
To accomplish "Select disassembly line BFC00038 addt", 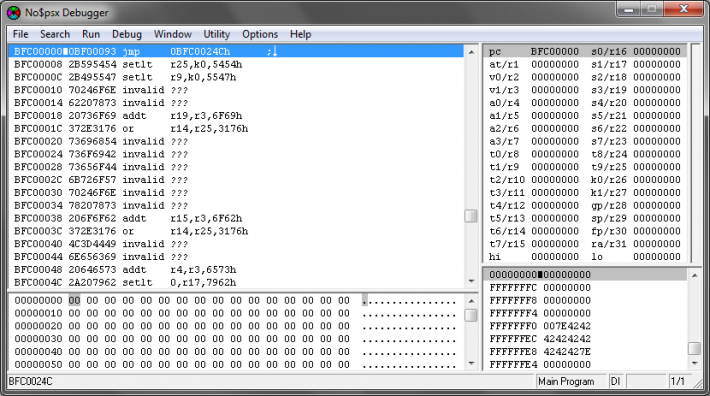I will click(236, 218).
